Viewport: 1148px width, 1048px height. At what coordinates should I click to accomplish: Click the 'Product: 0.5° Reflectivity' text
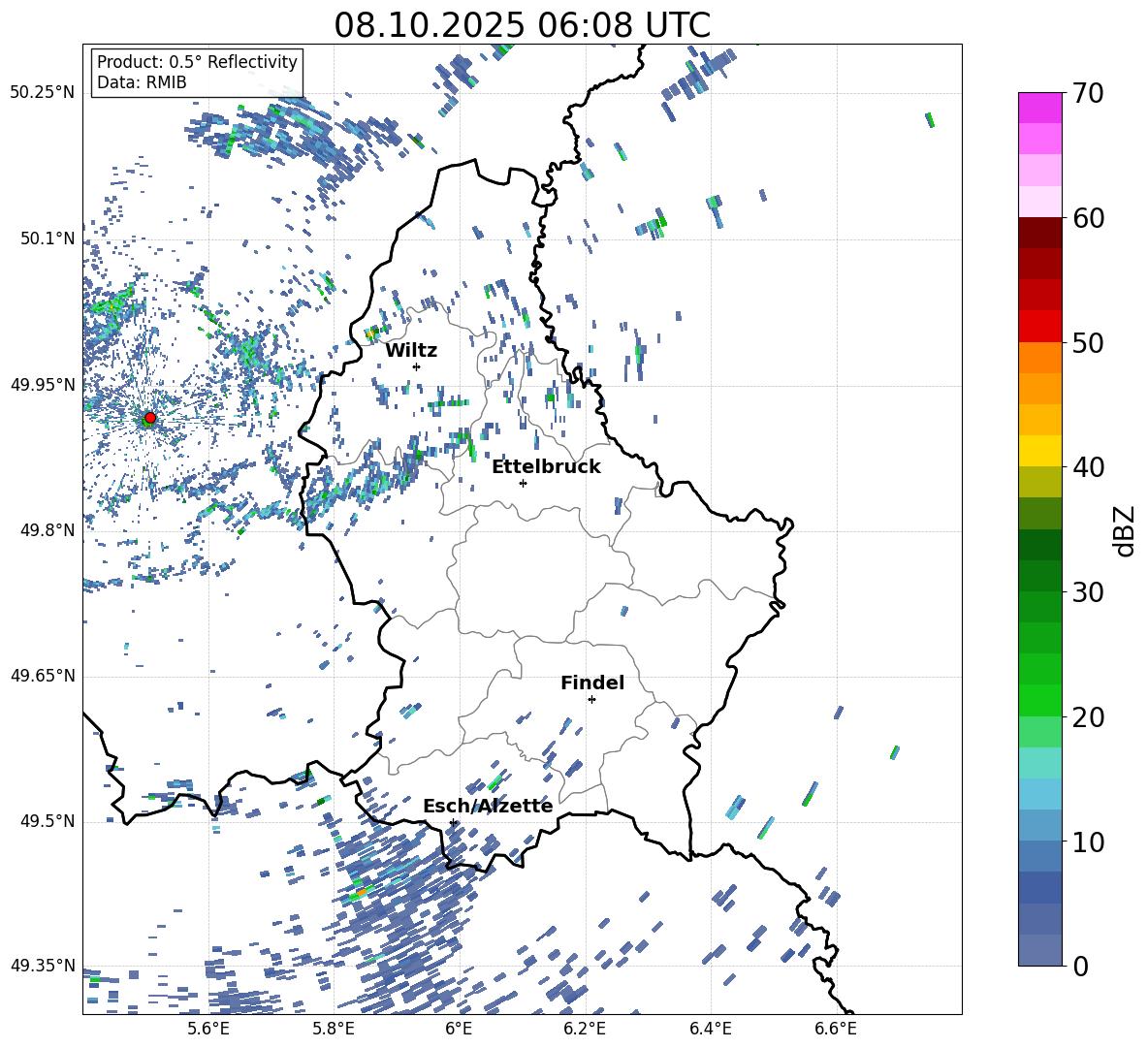[197, 62]
